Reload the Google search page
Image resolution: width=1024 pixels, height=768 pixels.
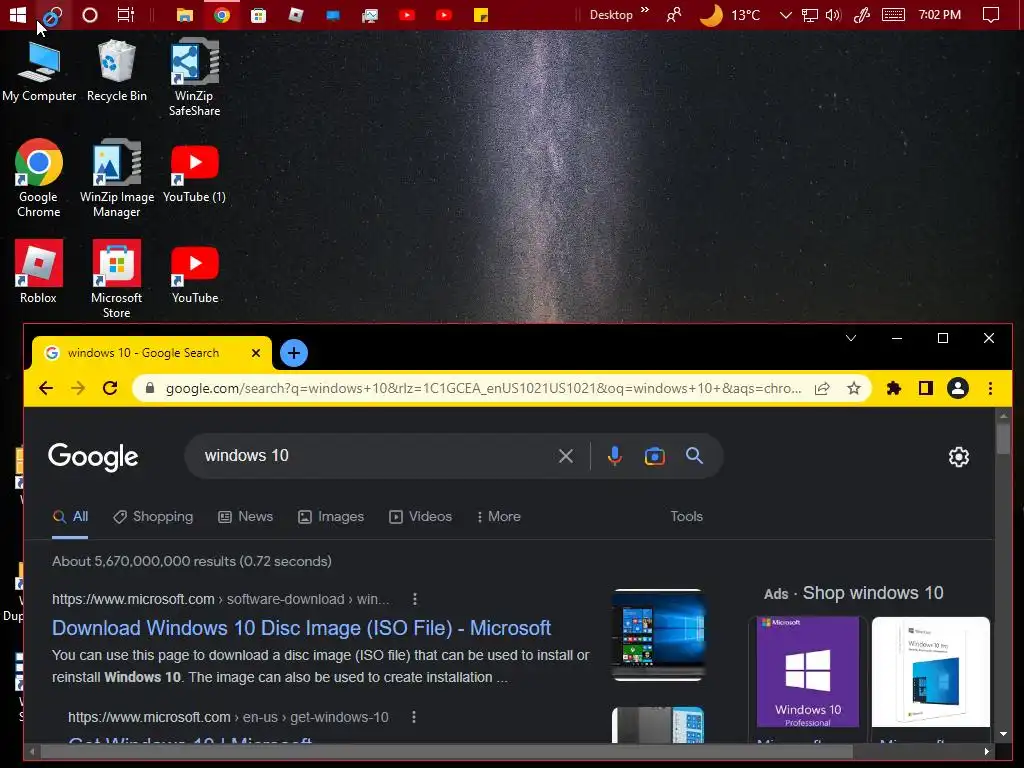click(110, 389)
